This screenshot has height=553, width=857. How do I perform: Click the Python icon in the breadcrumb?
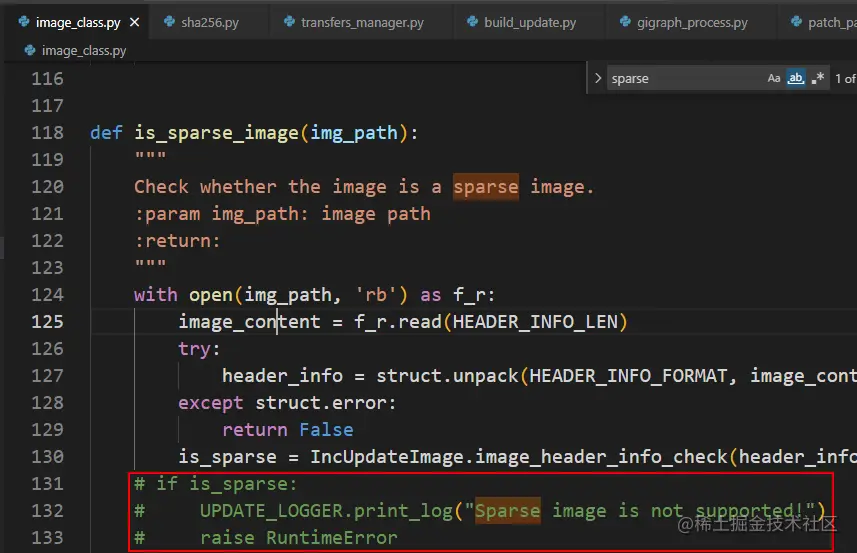30,50
